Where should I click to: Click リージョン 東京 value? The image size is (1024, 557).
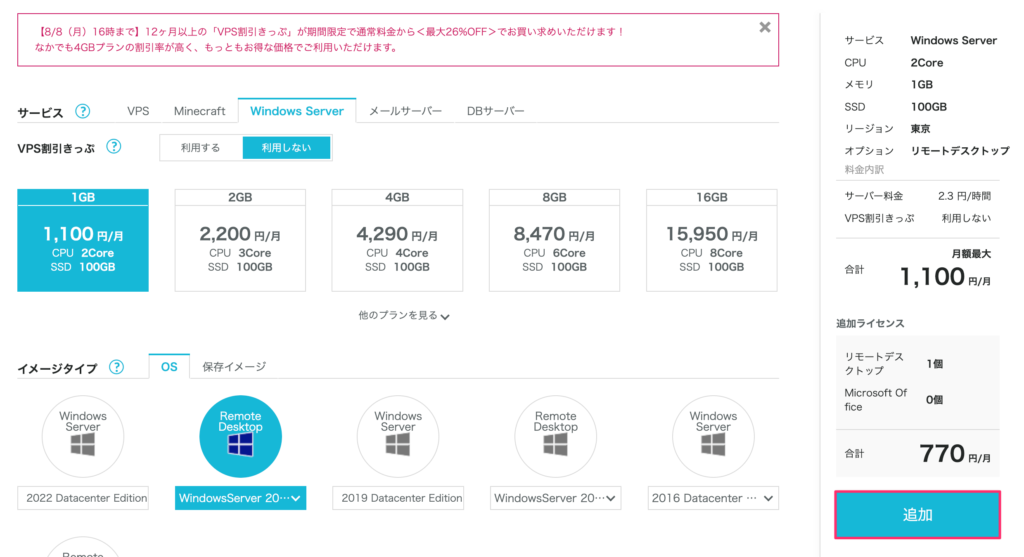[921, 129]
